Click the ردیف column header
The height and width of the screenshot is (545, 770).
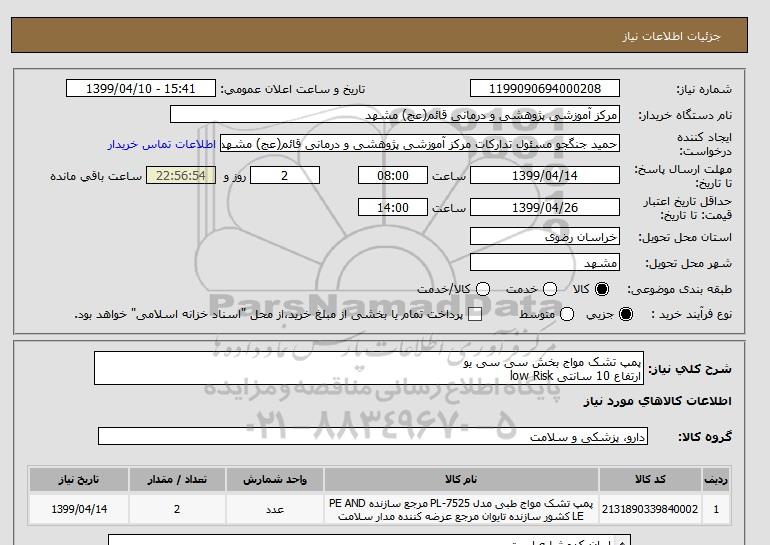point(716,480)
